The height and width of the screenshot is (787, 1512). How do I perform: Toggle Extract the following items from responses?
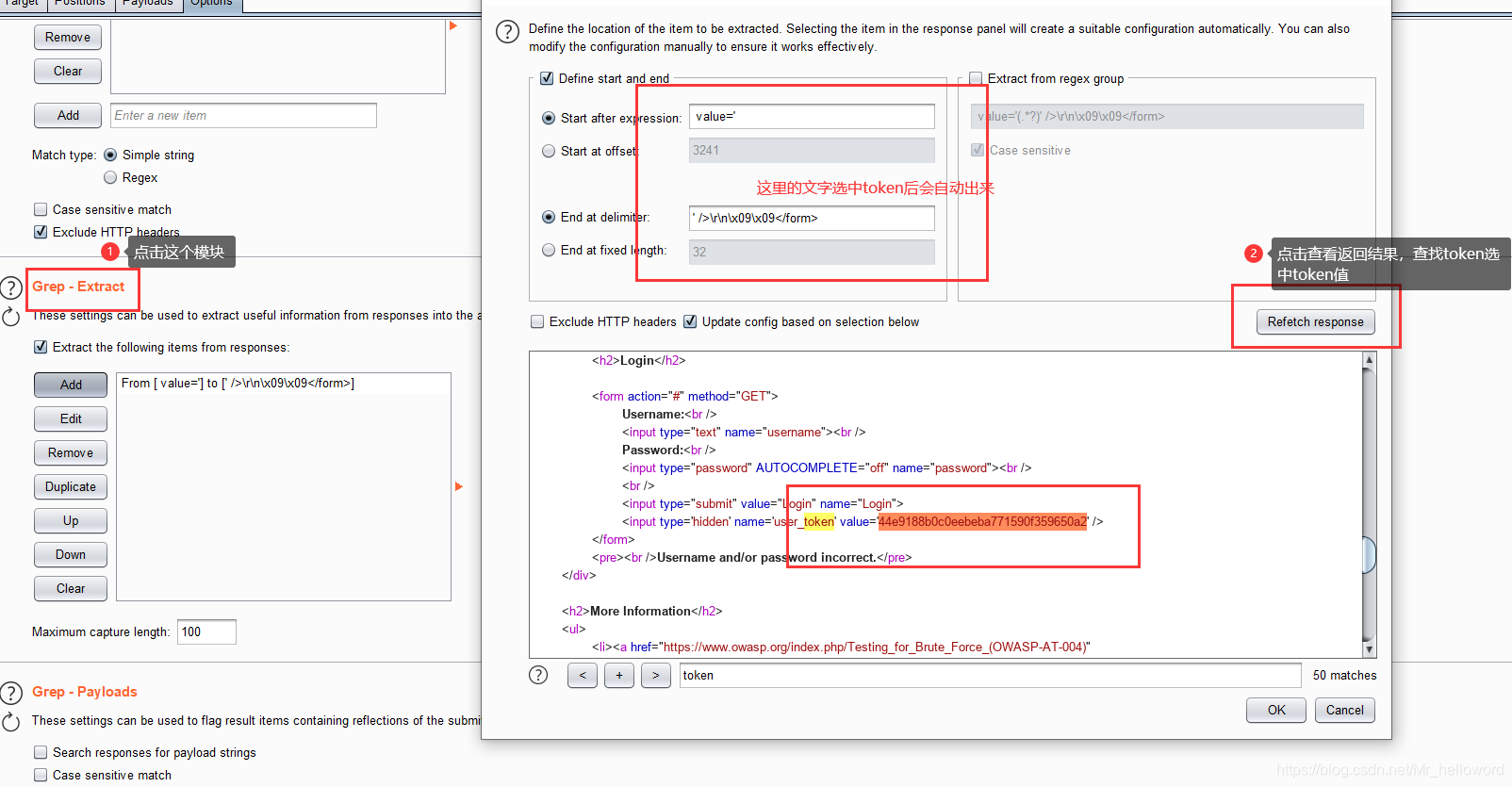(41, 347)
